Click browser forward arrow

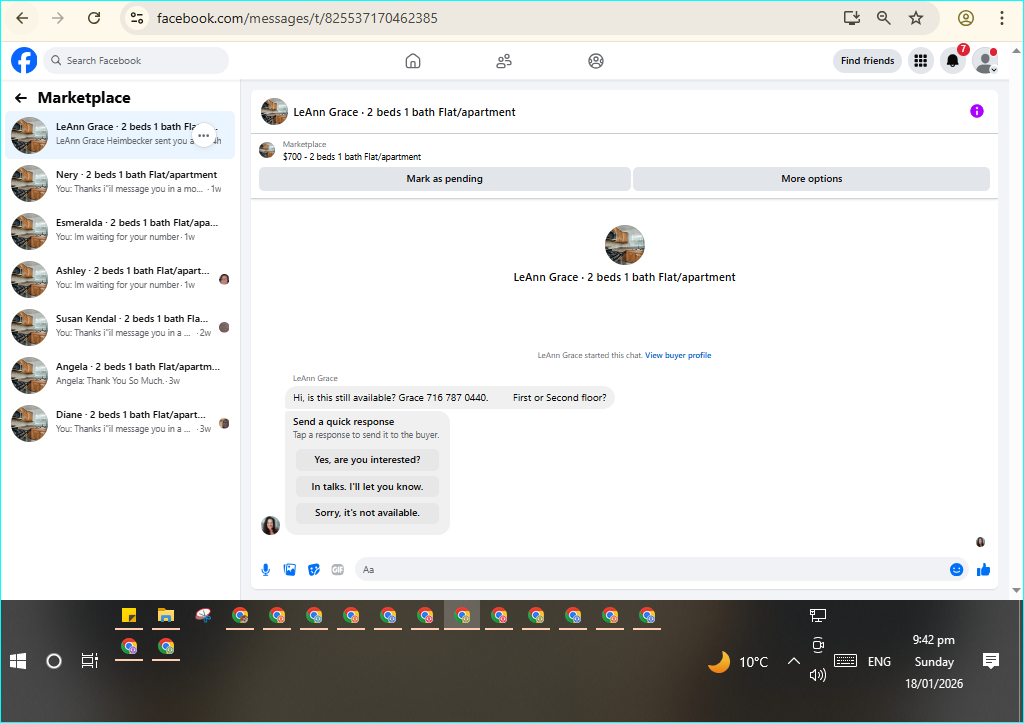coord(58,18)
